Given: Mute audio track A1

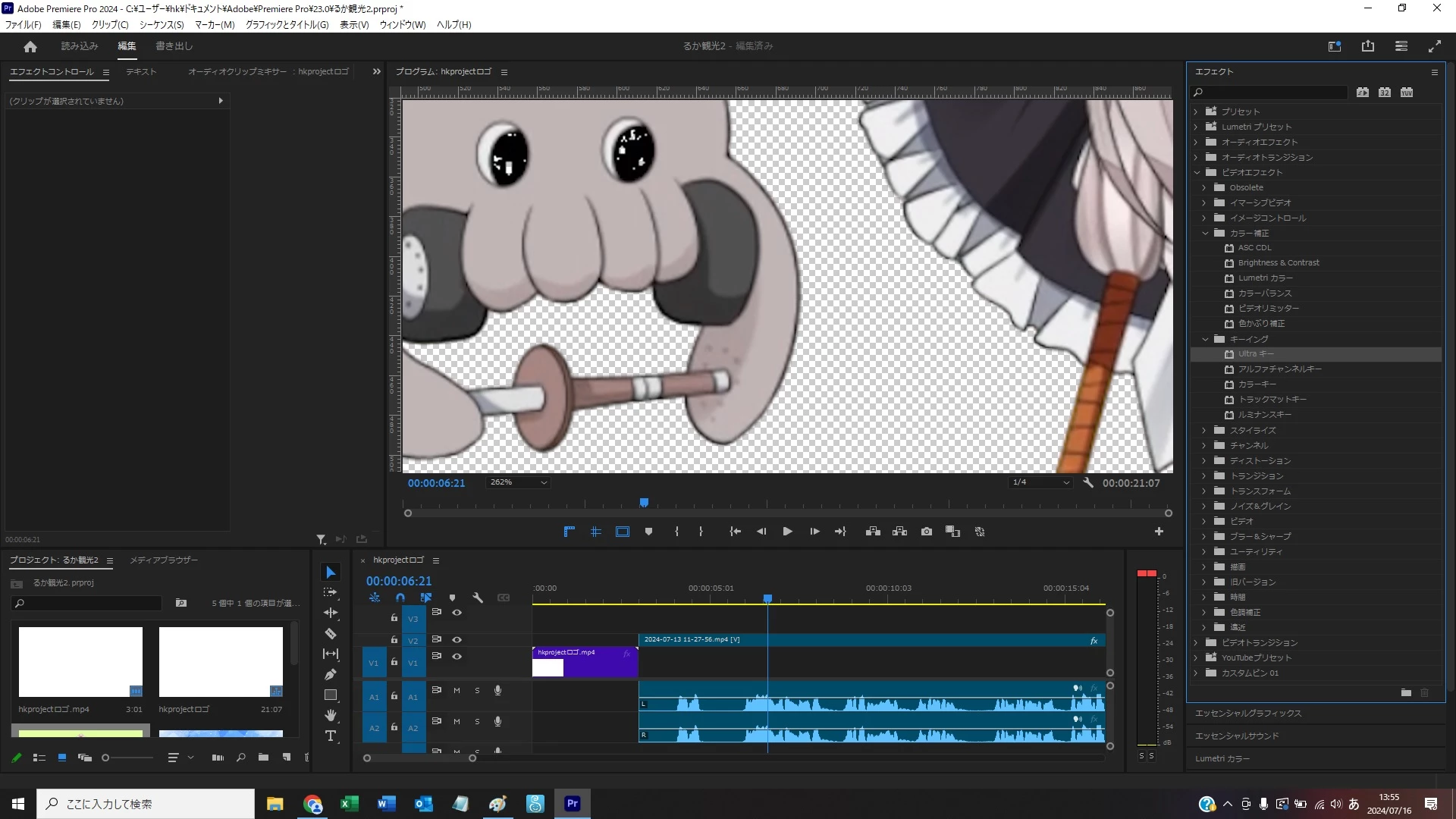Looking at the screenshot, I should point(457,690).
